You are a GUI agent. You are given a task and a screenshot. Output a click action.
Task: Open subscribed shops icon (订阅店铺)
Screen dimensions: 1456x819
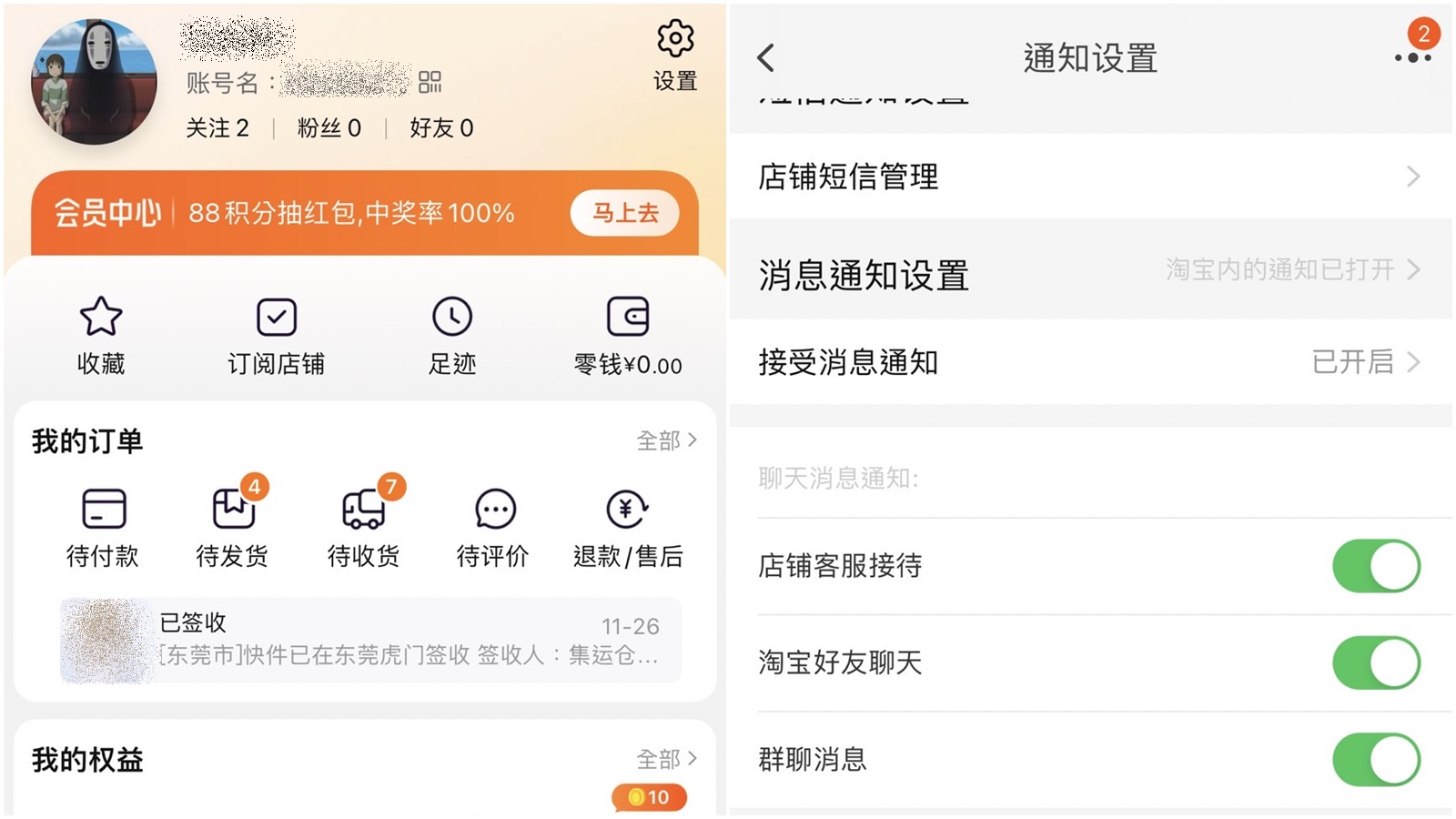(277, 317)
